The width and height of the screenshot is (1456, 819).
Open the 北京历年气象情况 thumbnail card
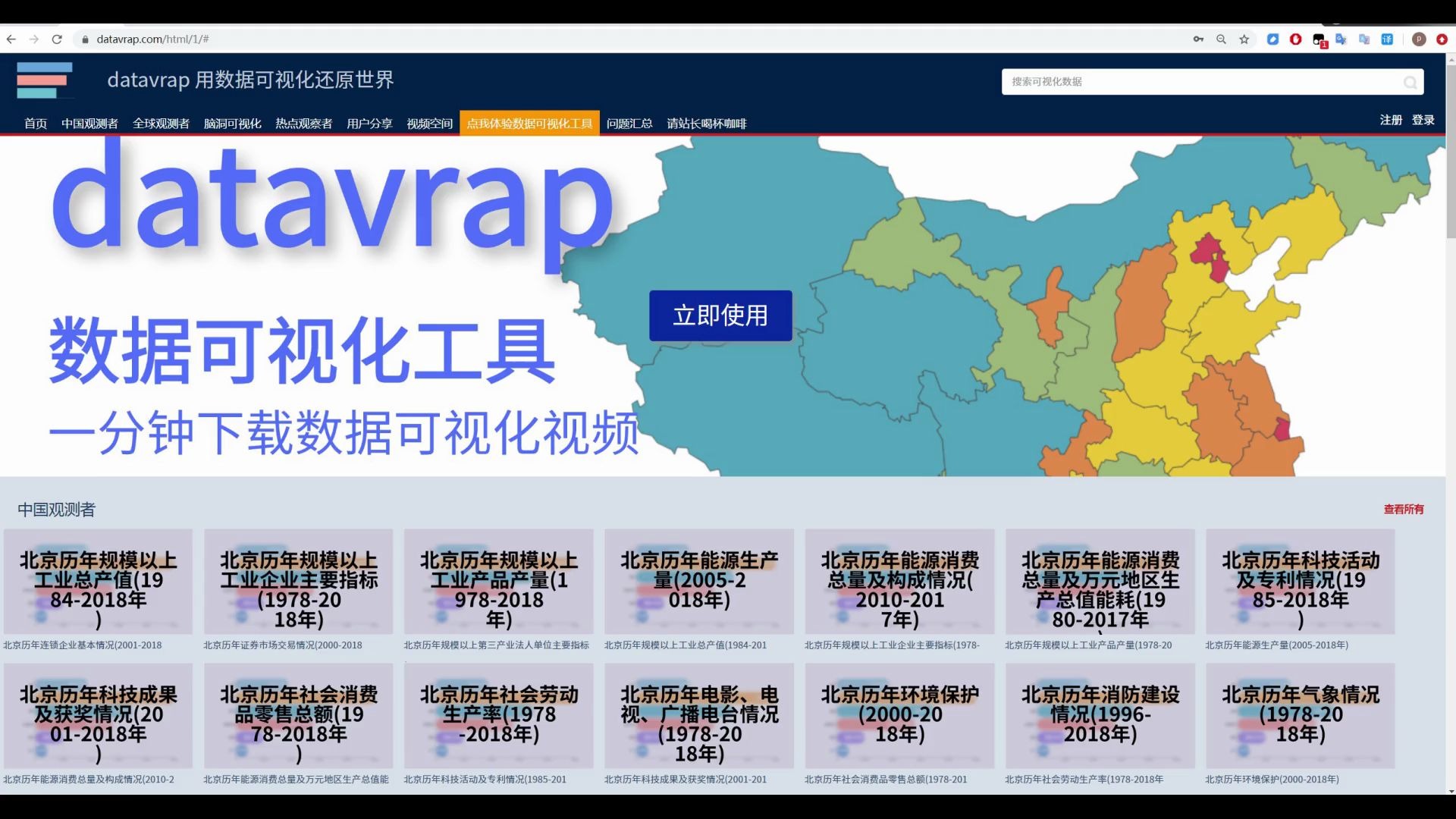click(x=1300, y=715)
